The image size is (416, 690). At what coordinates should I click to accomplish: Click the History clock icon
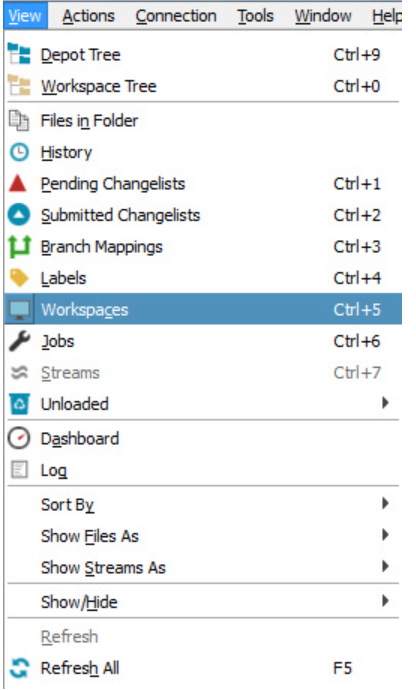pyautogui.click(x=19, y=152)
